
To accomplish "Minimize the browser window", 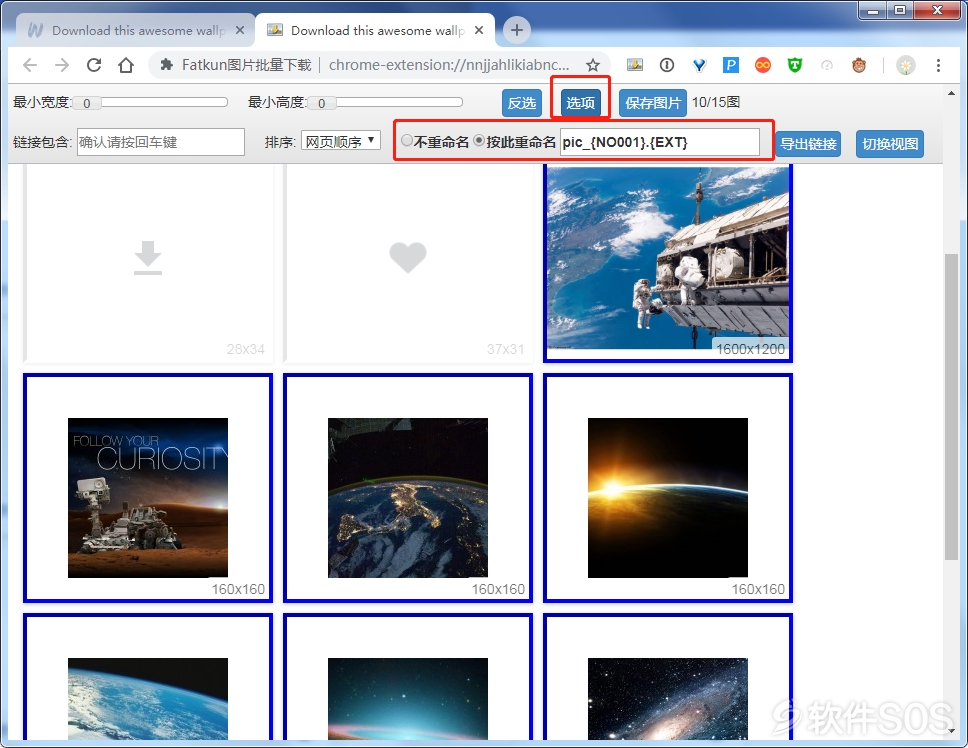I will coord(873,10).
